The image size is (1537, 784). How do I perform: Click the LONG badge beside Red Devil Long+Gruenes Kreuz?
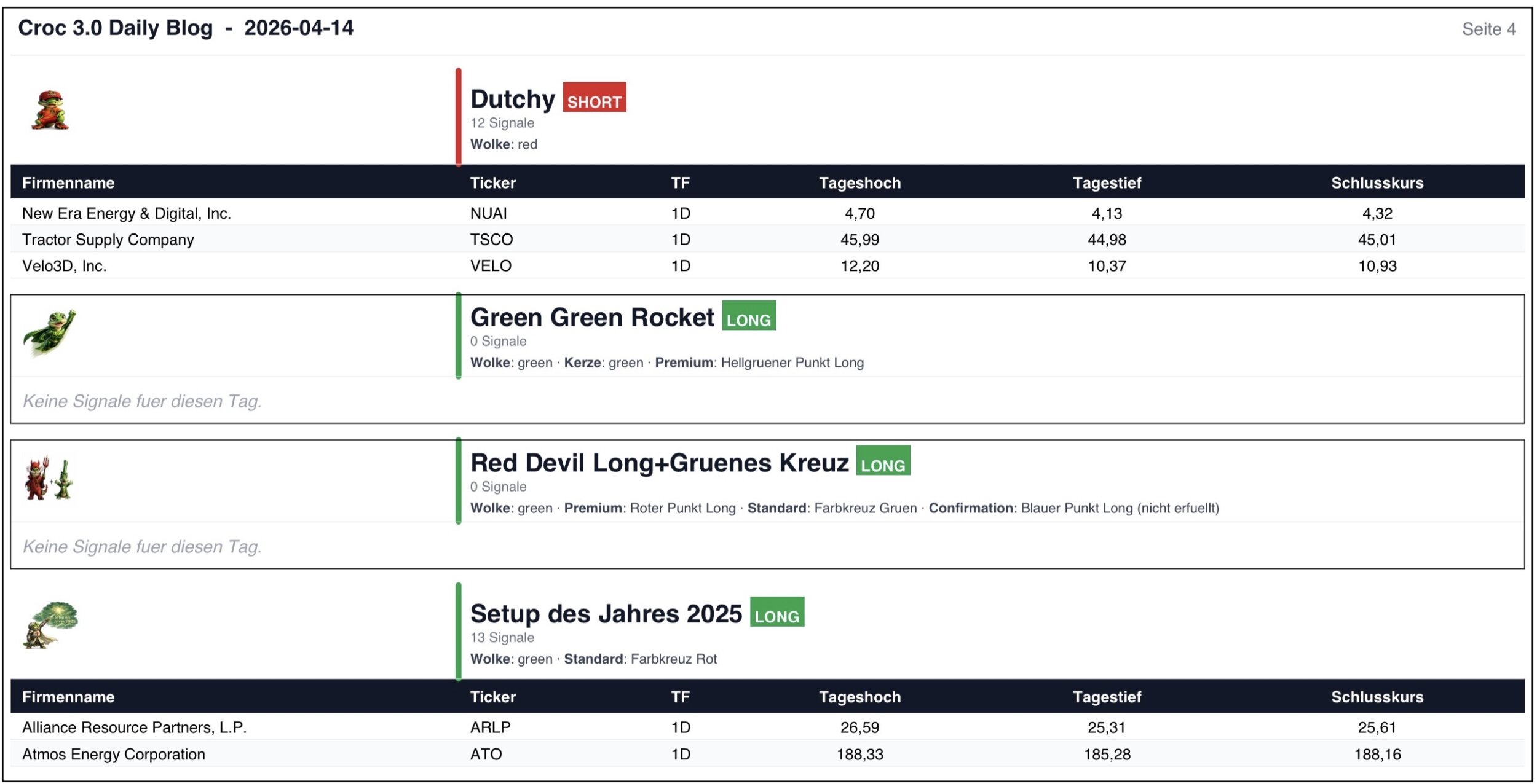(882, 461)
